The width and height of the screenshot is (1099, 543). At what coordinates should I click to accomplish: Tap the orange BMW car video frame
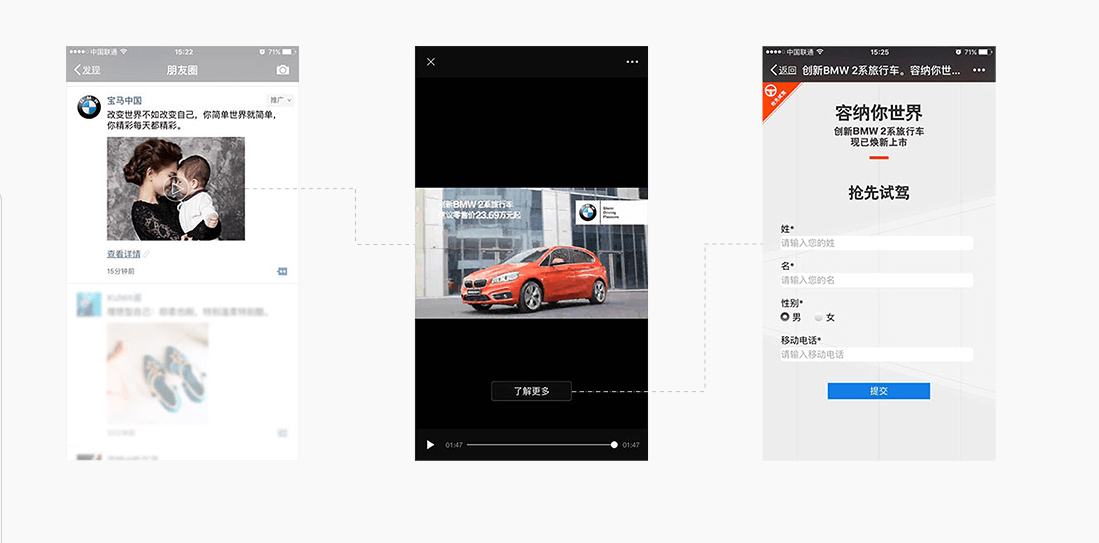click(x=531, y=253)
